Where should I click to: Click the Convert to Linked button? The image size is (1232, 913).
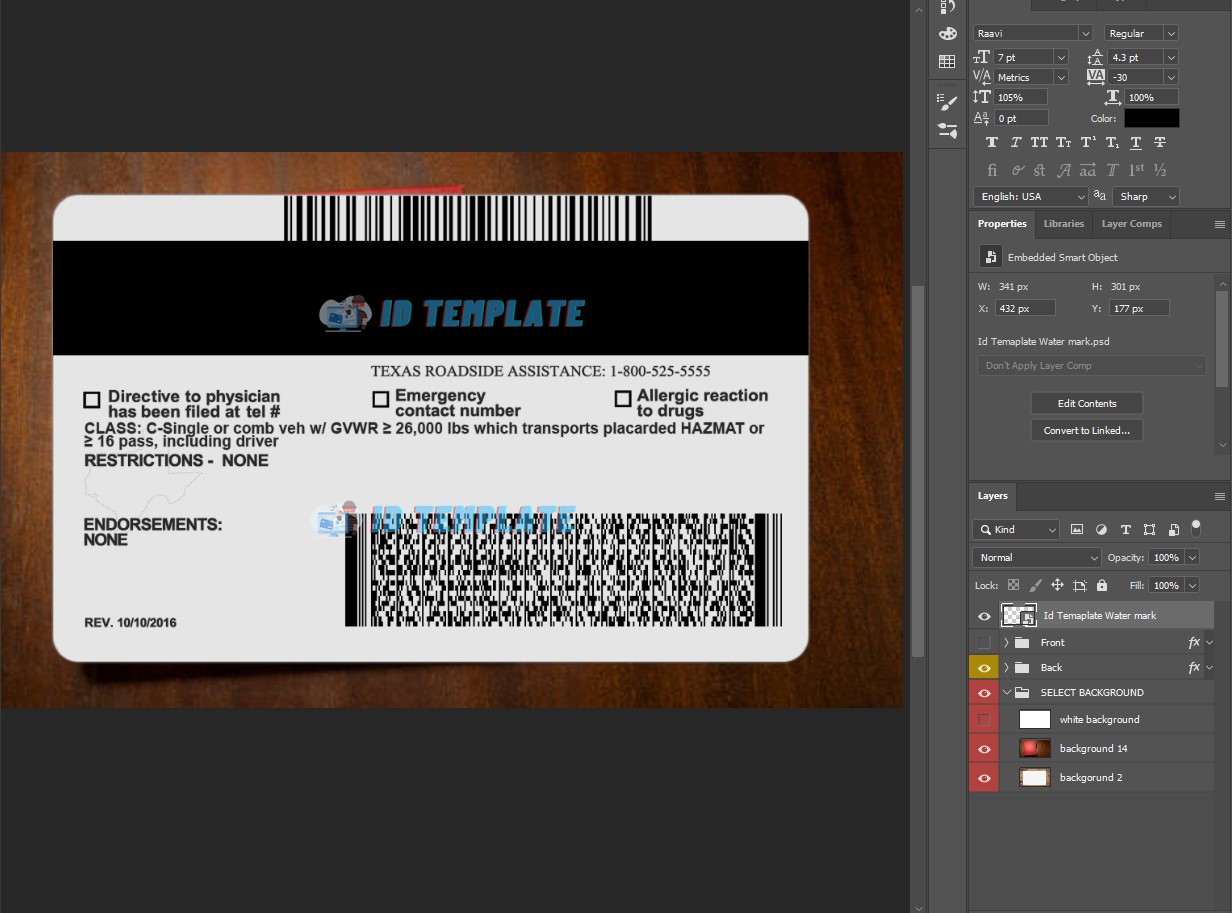click(1087, 431)
